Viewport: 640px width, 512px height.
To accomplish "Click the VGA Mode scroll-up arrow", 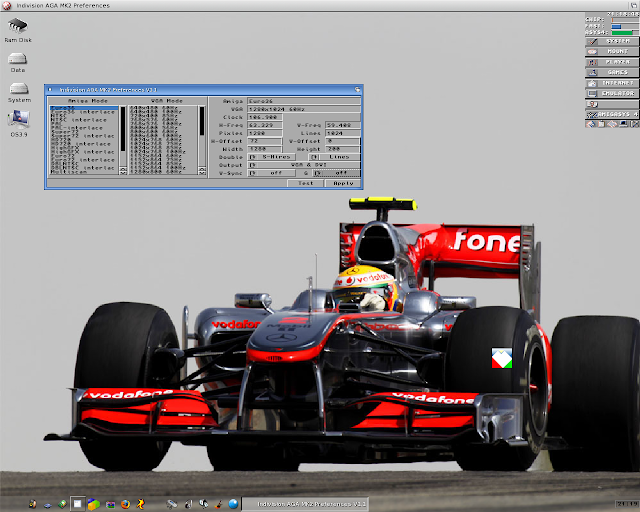I will coord(202,169).
